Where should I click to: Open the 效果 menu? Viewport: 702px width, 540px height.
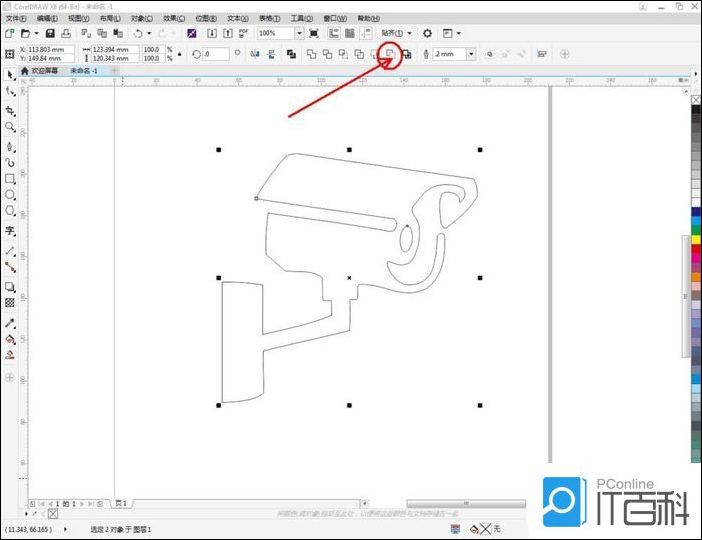174,18
